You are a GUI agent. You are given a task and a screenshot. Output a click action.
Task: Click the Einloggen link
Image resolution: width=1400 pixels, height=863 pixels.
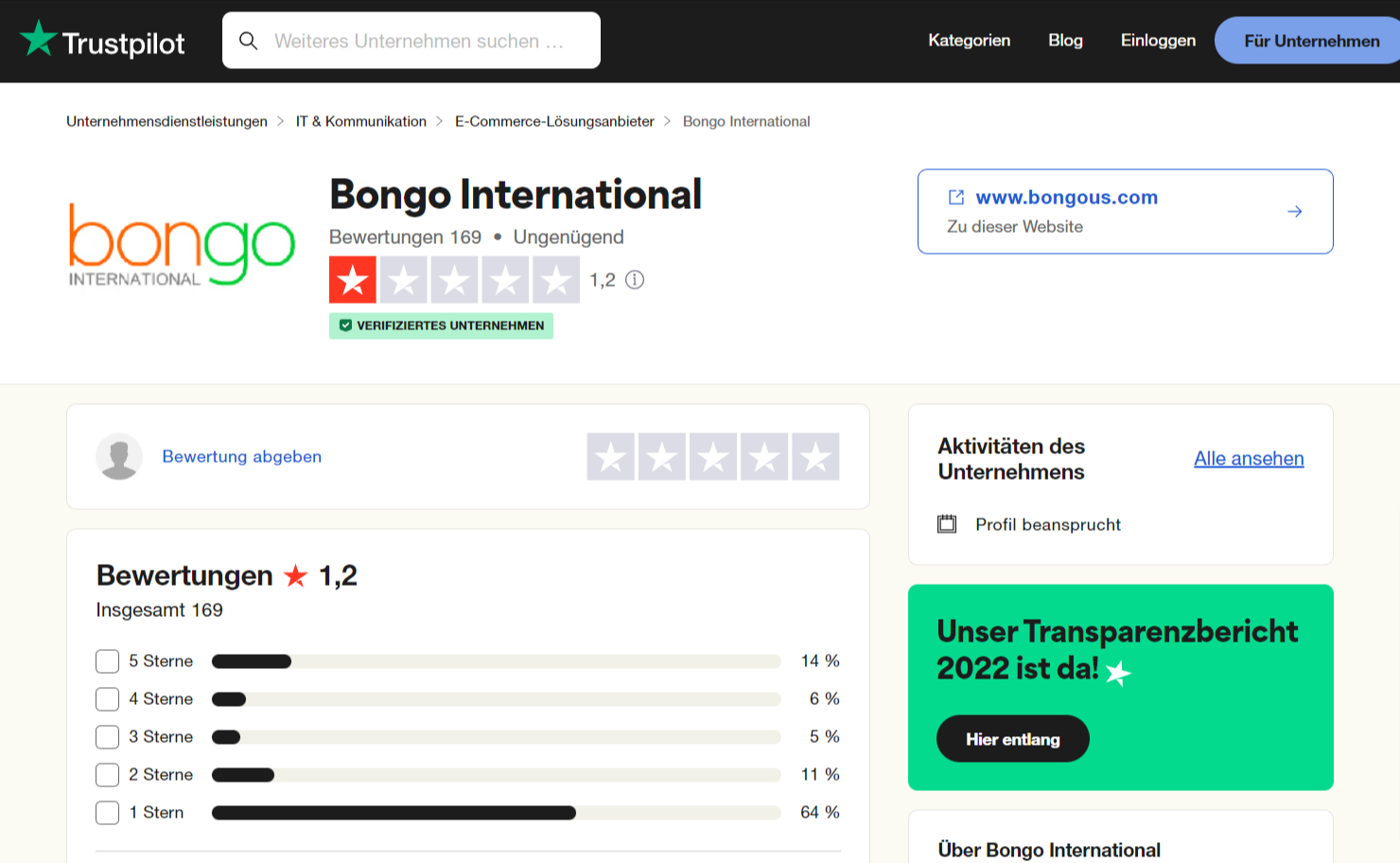[1158, 41]
